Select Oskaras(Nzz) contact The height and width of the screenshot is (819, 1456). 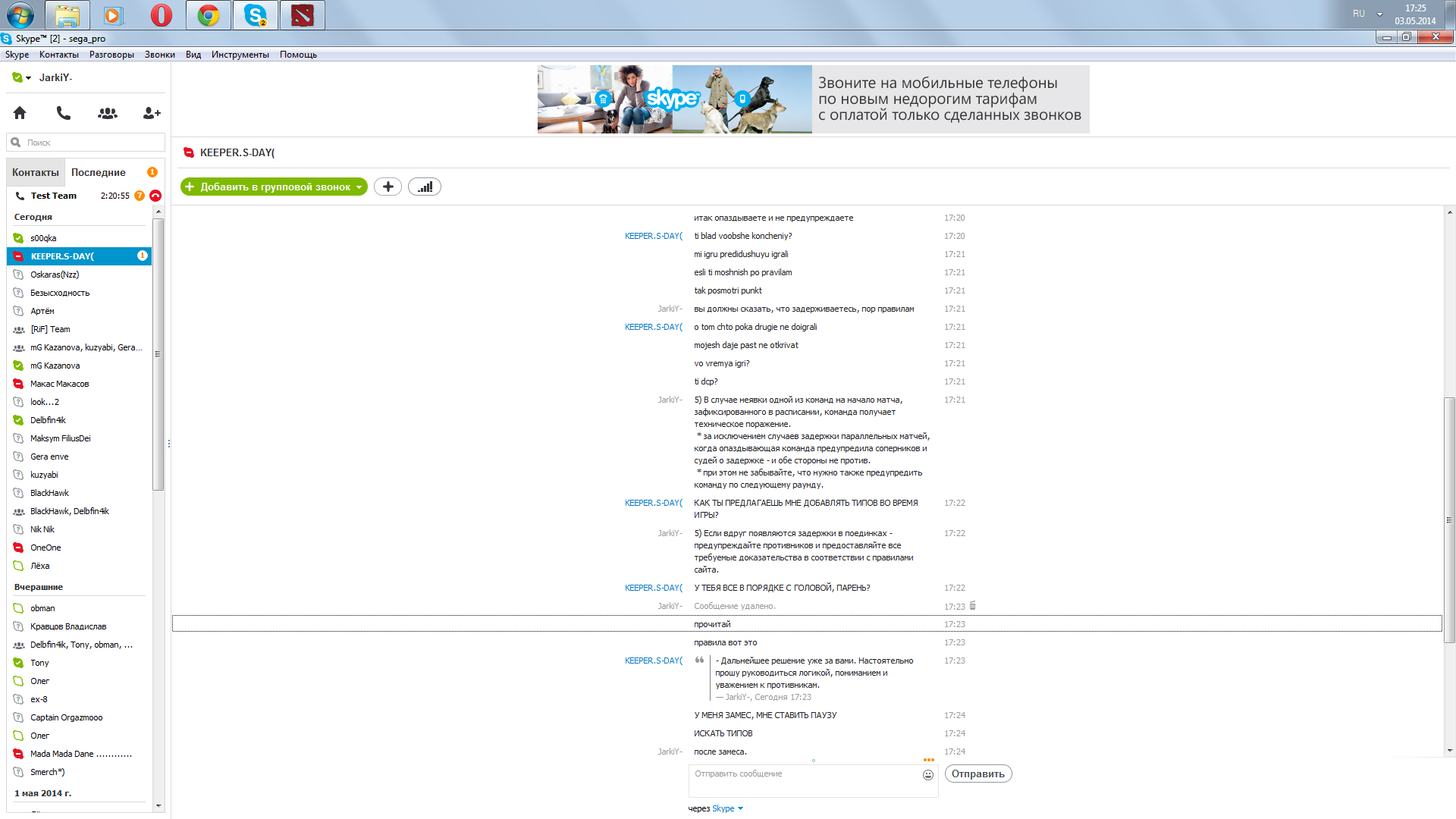pyautogui.click(x=79, y=275)
